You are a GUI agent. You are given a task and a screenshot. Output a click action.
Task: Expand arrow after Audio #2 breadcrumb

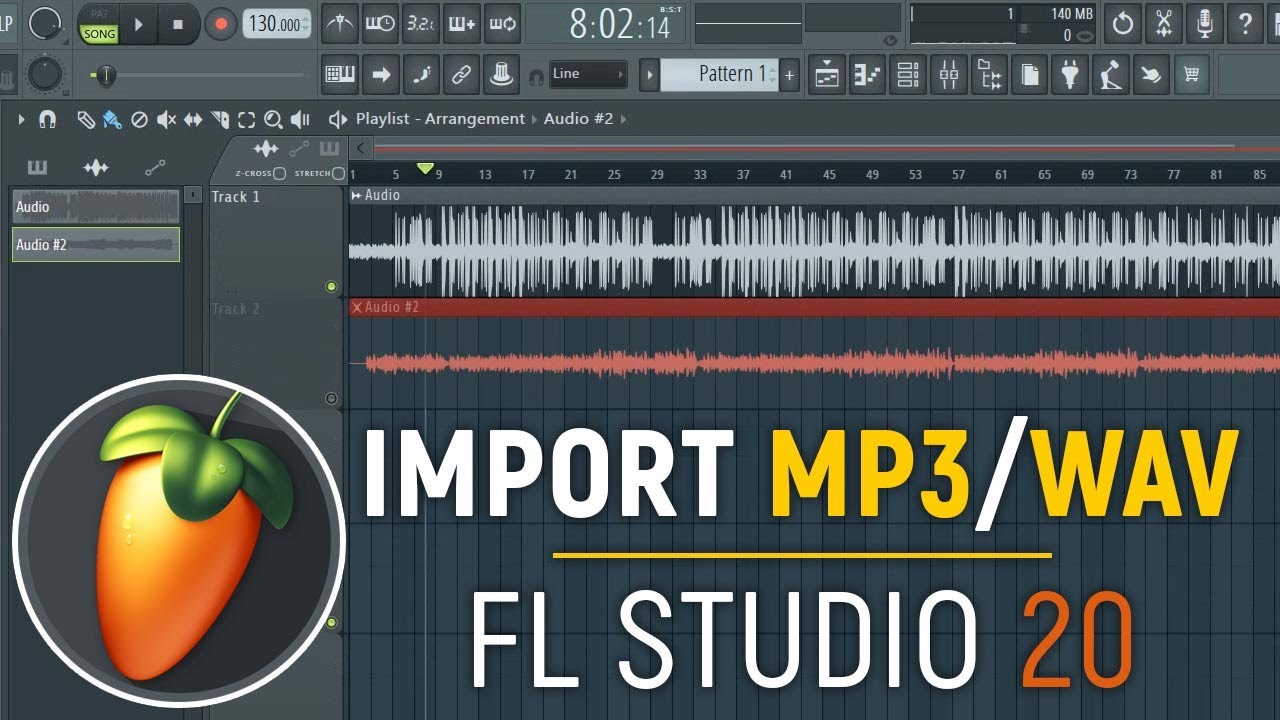623,119
